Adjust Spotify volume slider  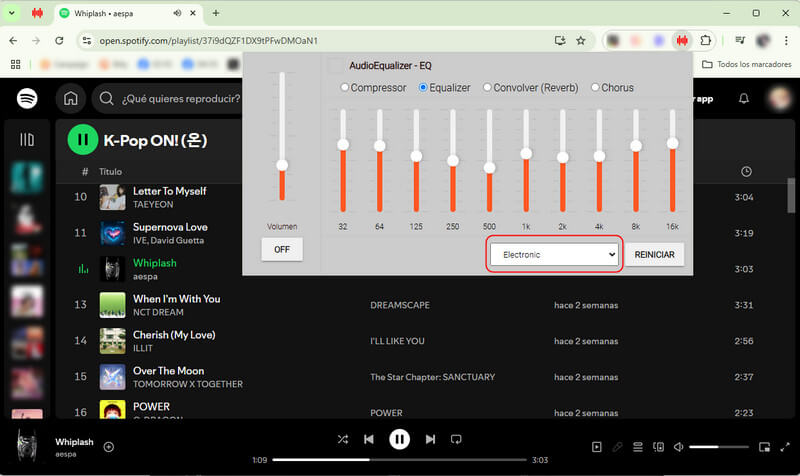[719, 447]
